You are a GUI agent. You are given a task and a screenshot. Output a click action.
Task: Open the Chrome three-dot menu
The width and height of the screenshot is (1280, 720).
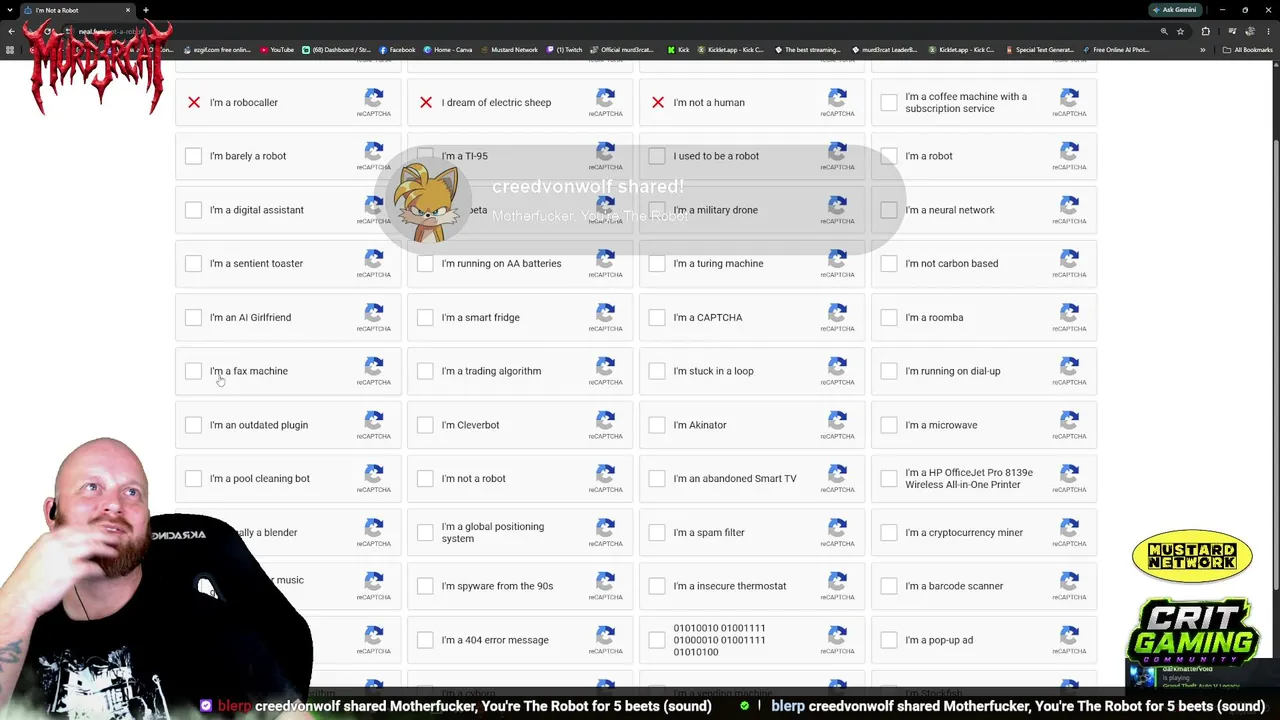pyautogui.click(x=1268, y=31)
